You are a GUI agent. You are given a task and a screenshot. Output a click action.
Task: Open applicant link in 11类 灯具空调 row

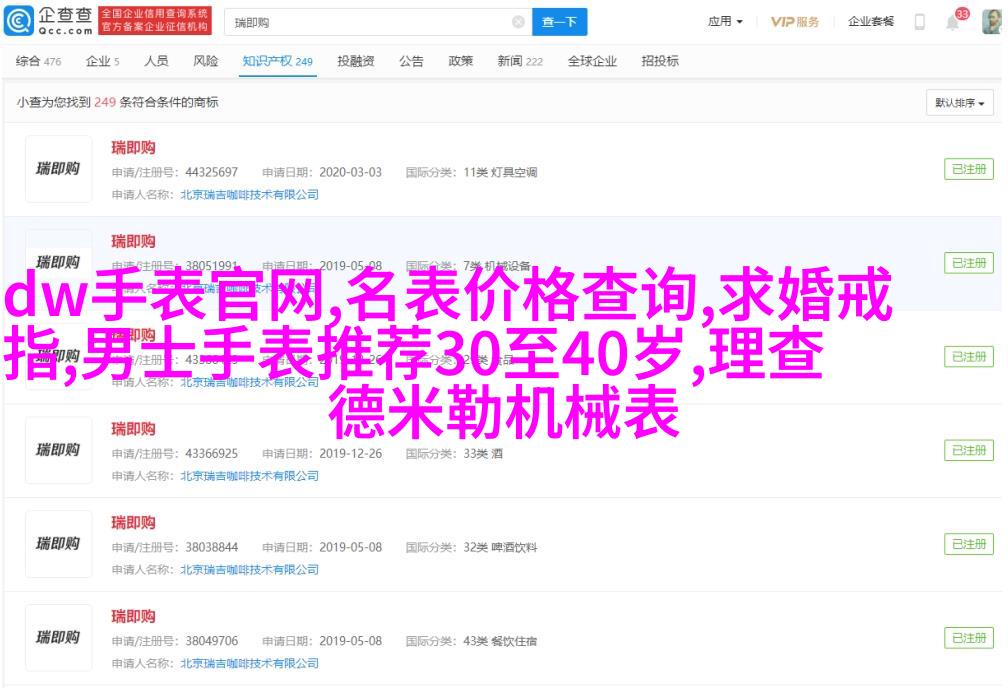coord(249,195)
